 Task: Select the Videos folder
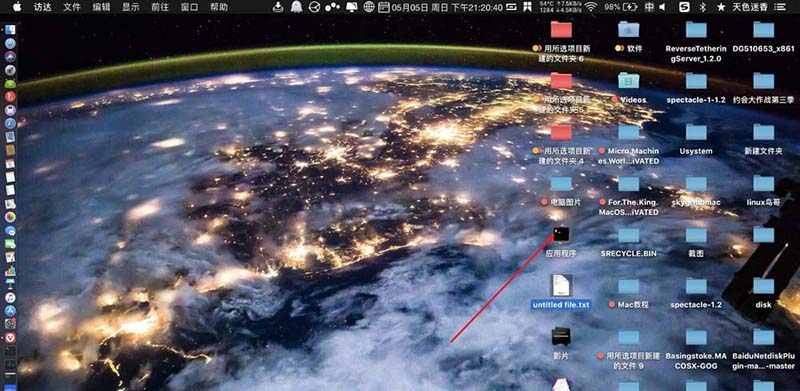click(x=629, y=81)
